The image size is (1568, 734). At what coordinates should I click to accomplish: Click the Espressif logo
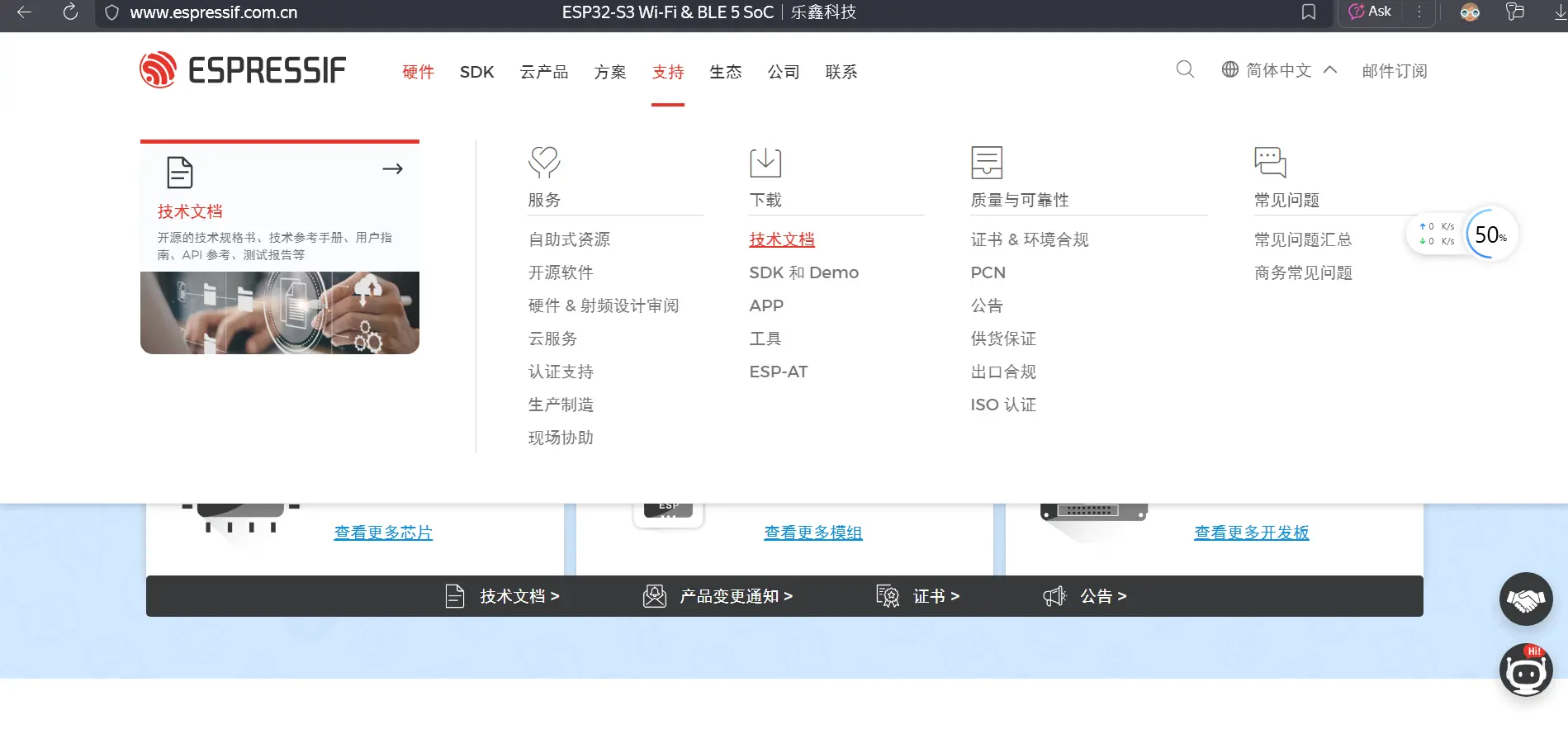coord(243,70)
